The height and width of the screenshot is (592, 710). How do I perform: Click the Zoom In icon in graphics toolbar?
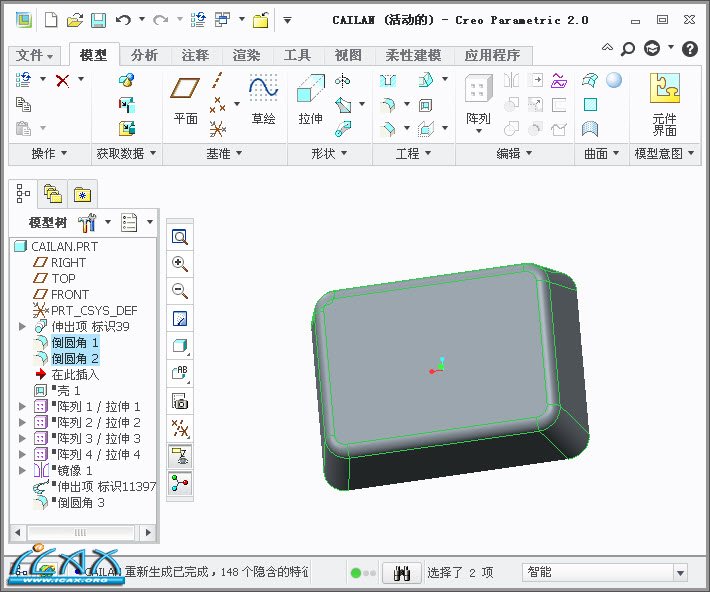click(180, 264)
